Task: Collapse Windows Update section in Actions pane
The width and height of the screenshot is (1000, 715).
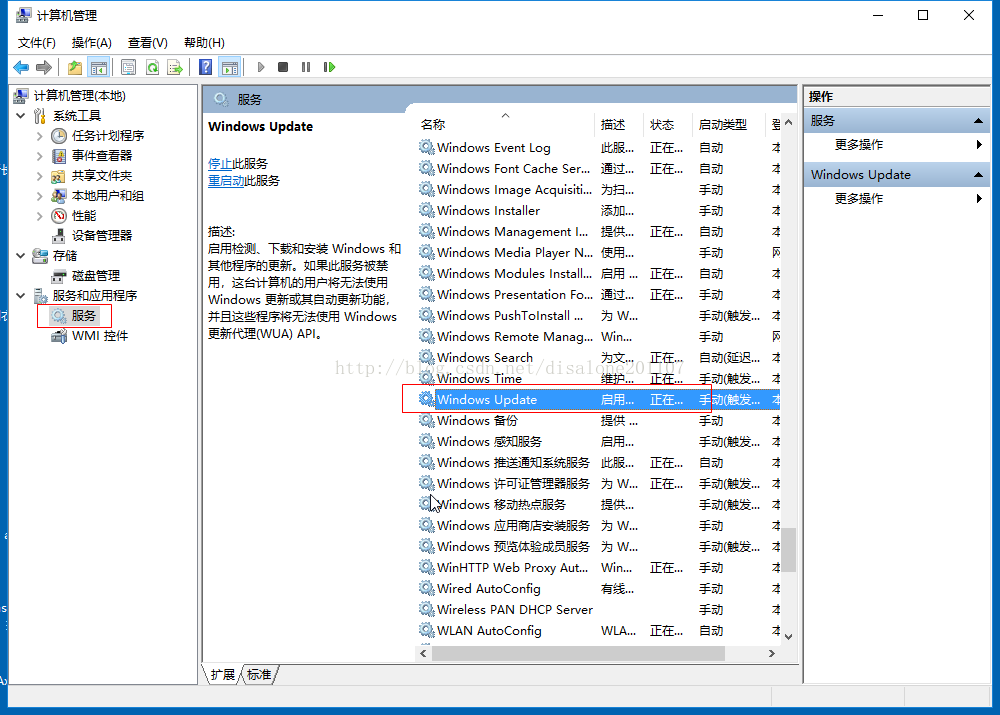Action: point(978,175)
